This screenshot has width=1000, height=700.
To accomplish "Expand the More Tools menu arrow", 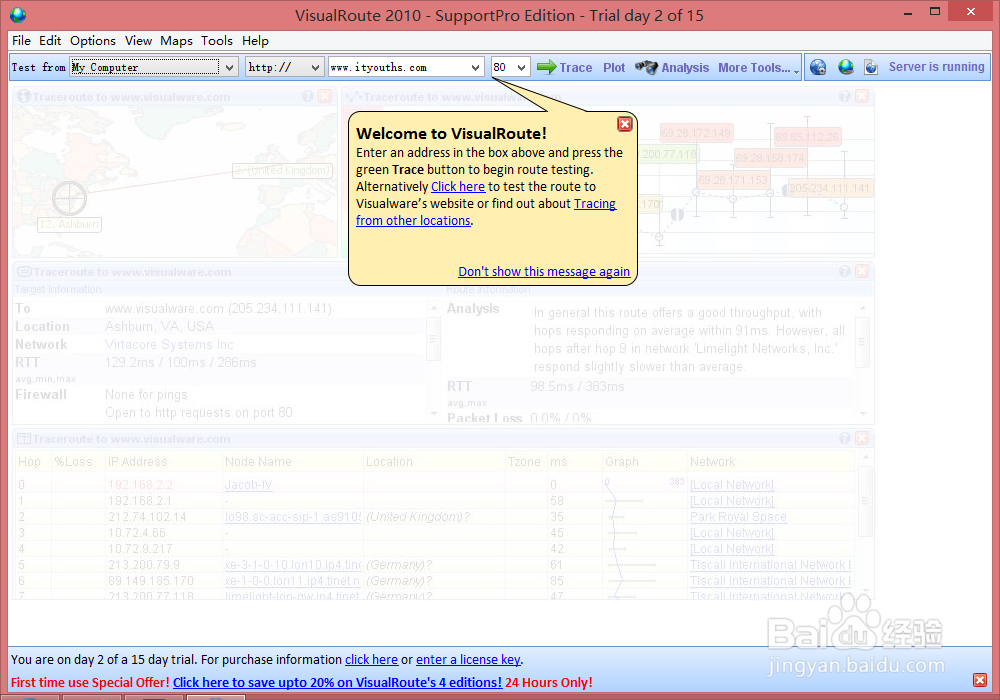I will coord(797,71).
